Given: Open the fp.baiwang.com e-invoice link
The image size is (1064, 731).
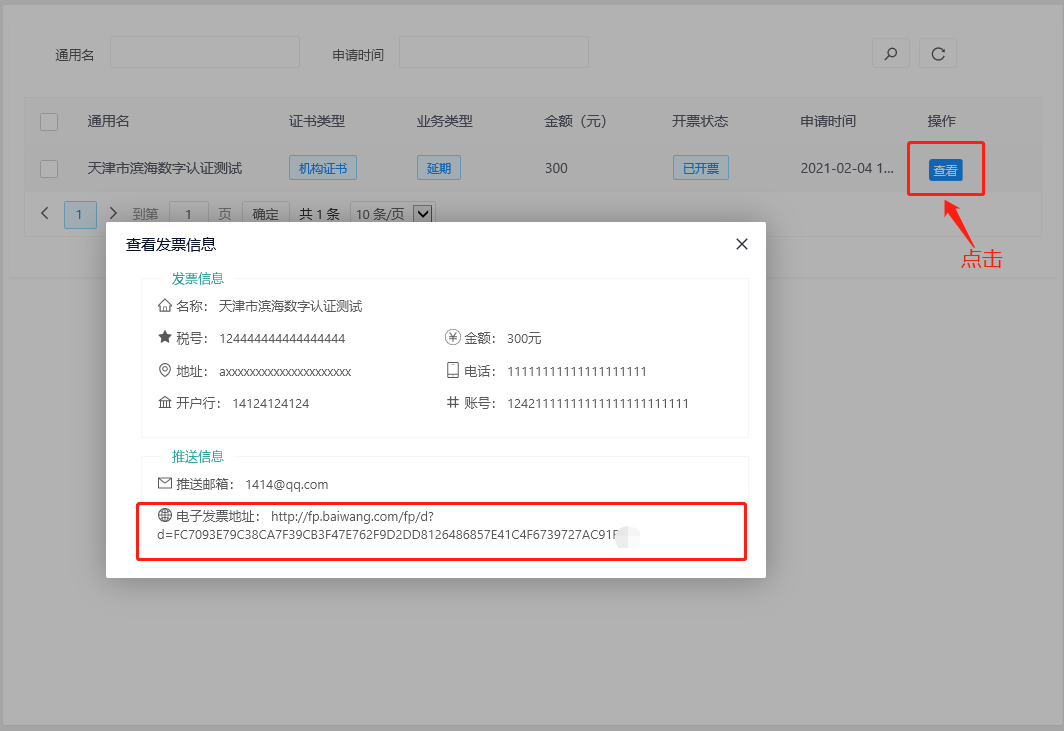Looking at the screenshot, I should point(352,517).
